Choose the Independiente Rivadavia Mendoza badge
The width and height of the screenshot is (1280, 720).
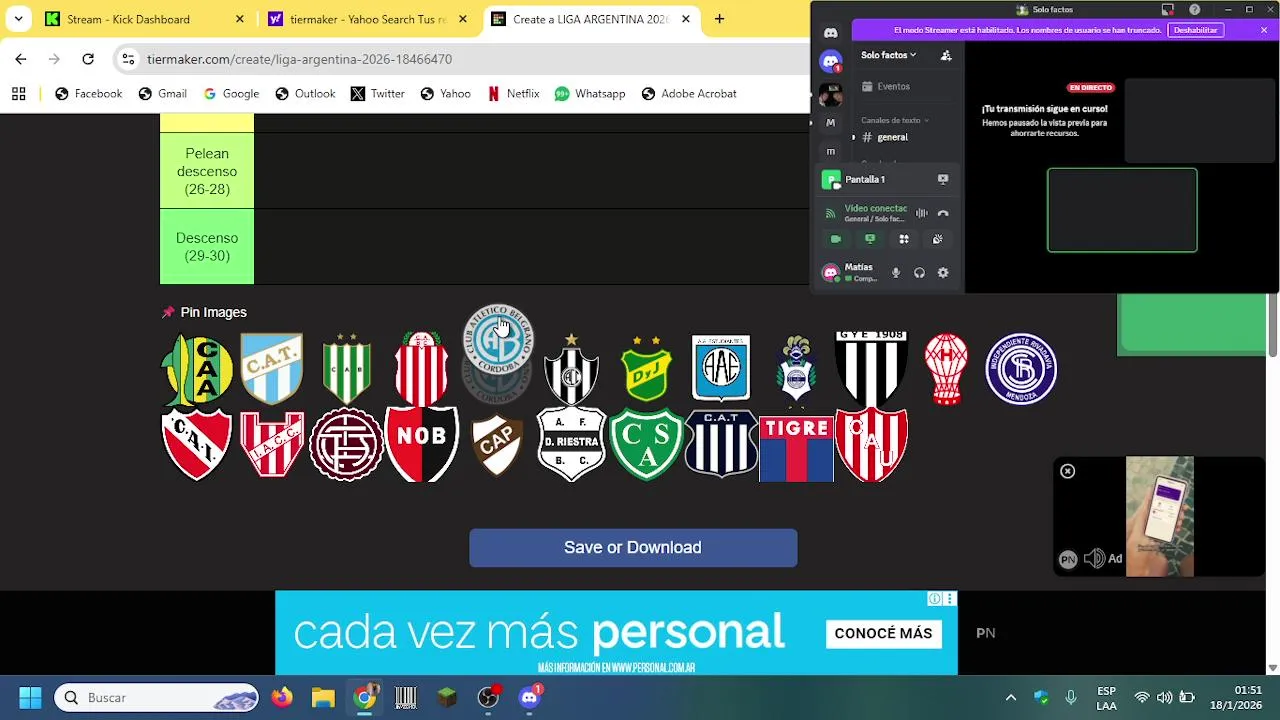click(1021, 369)
